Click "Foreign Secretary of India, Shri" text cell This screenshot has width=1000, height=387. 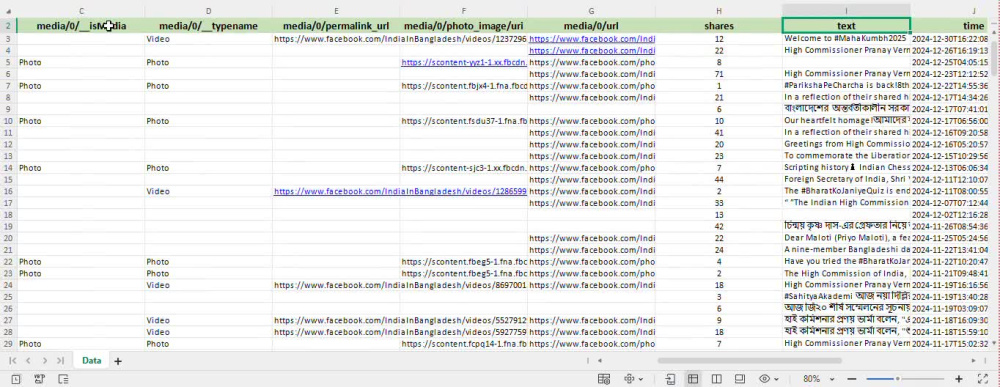pos(846,180)
